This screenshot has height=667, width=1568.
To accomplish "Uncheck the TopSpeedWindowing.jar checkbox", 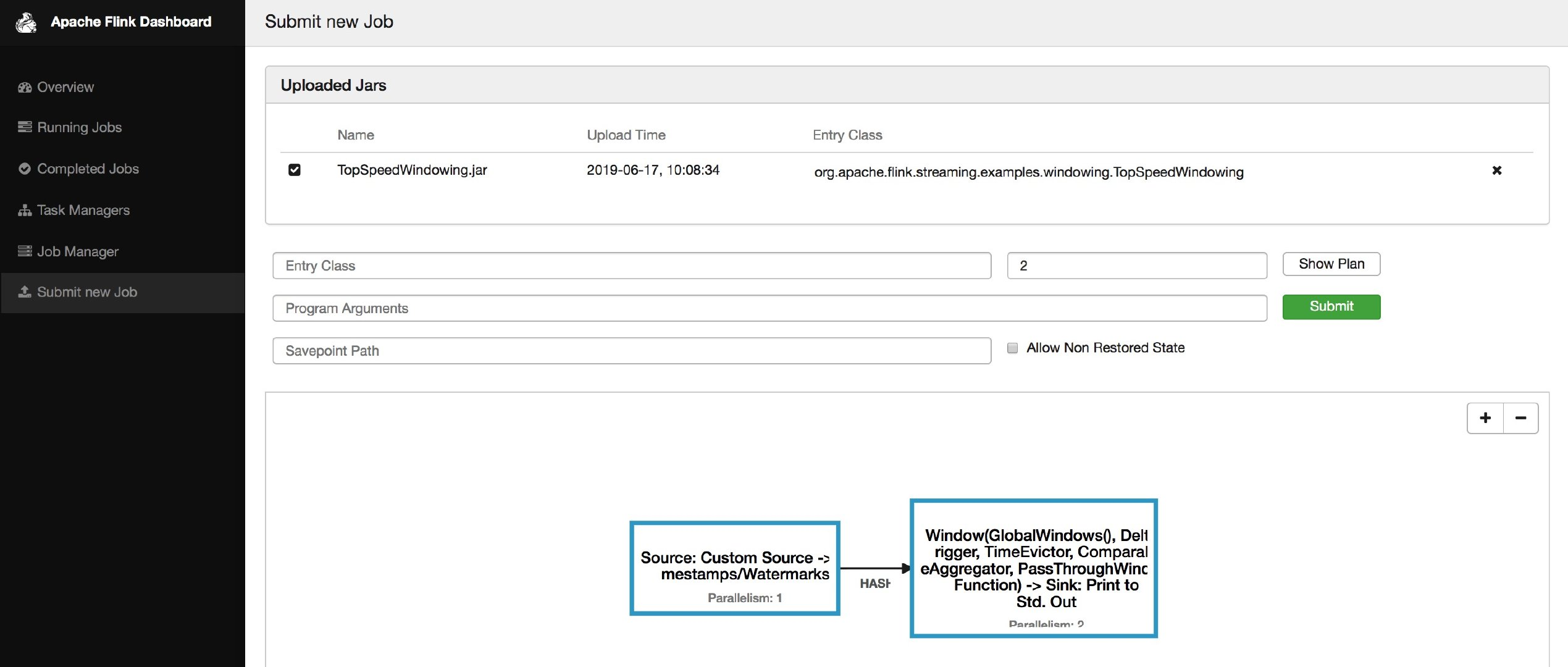I will pos(295,170).
